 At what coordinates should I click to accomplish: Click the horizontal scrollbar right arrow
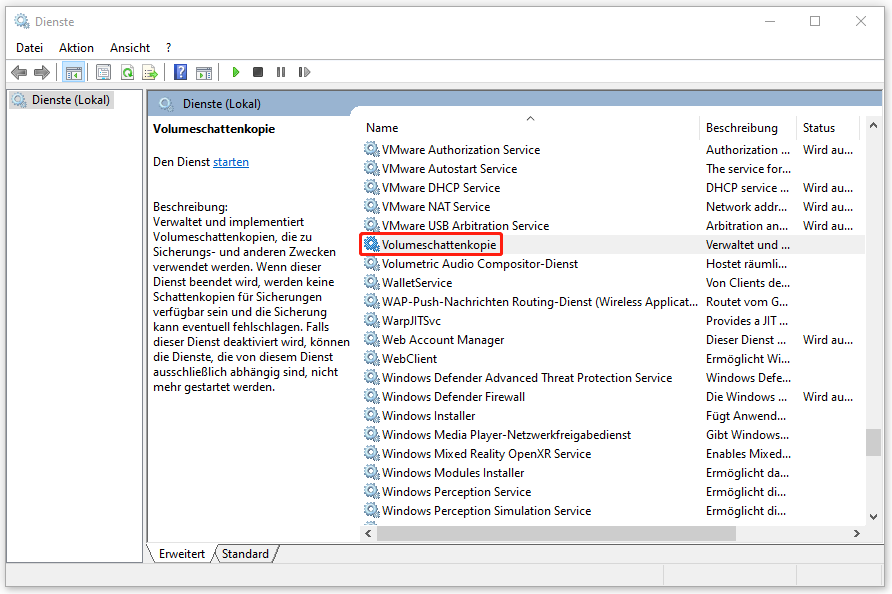coord(857,533)
